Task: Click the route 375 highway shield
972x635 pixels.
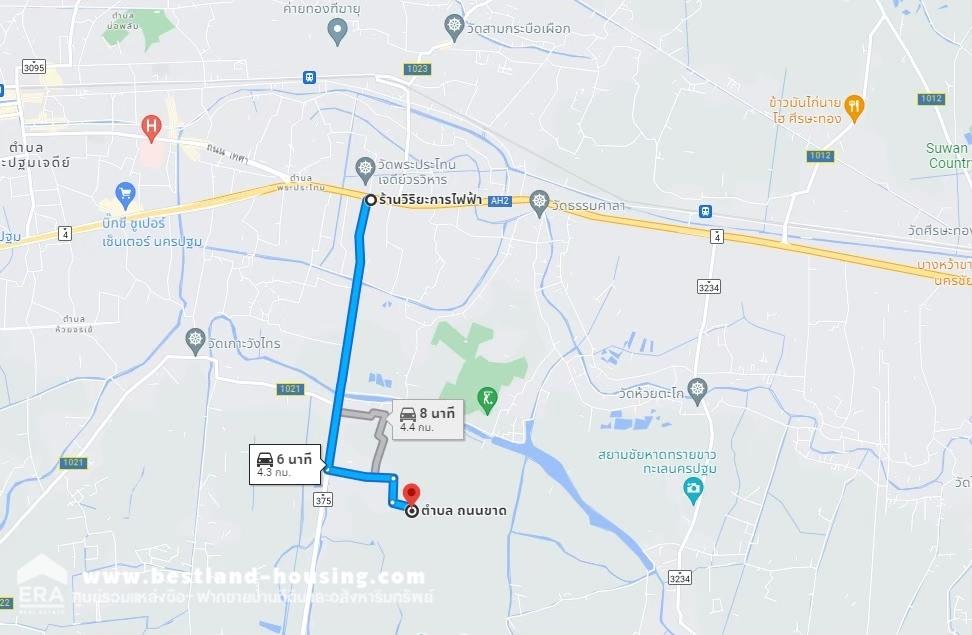Action: click(323, 499)
